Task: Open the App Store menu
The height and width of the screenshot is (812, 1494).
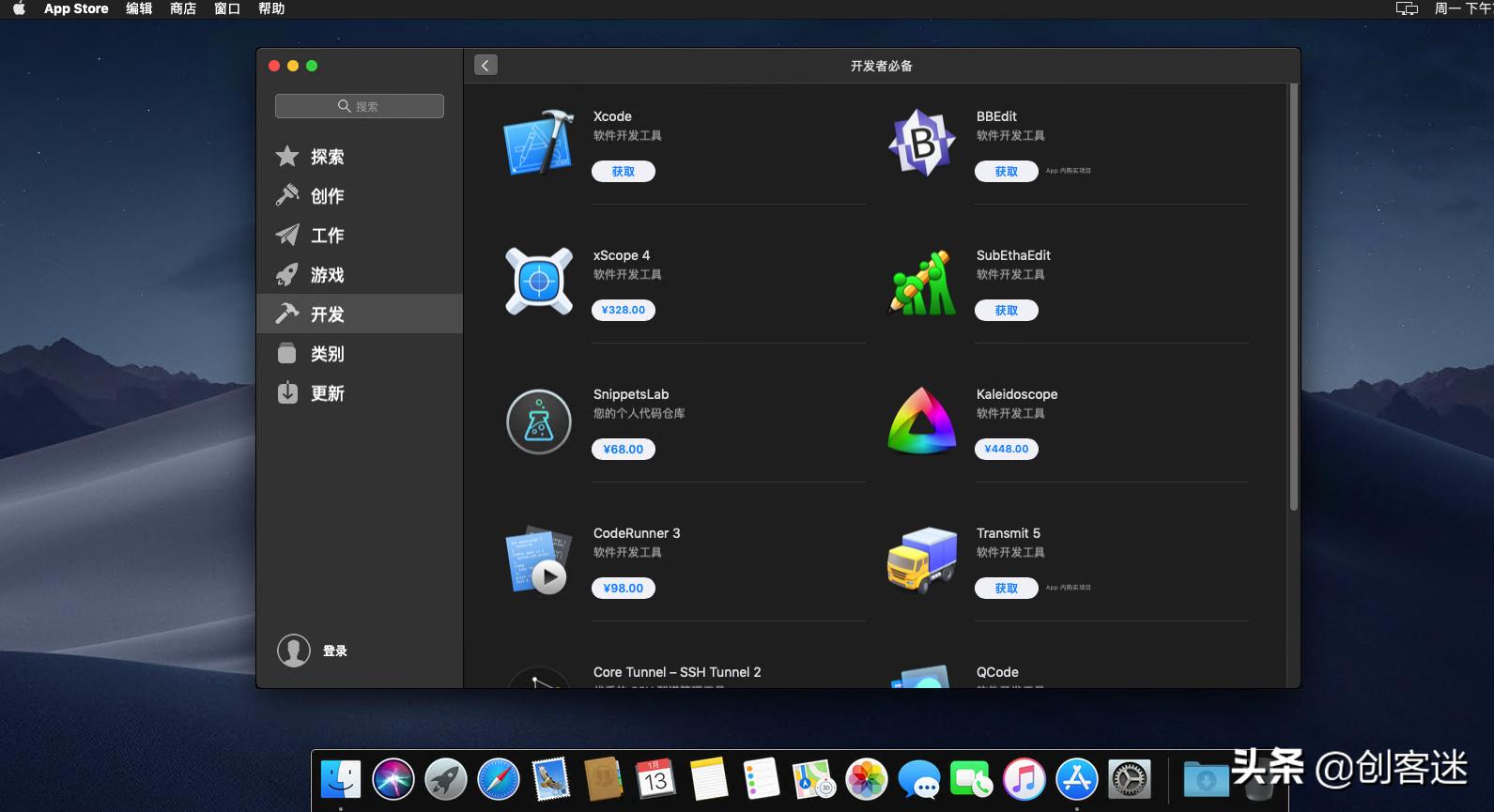Action: 76,8
